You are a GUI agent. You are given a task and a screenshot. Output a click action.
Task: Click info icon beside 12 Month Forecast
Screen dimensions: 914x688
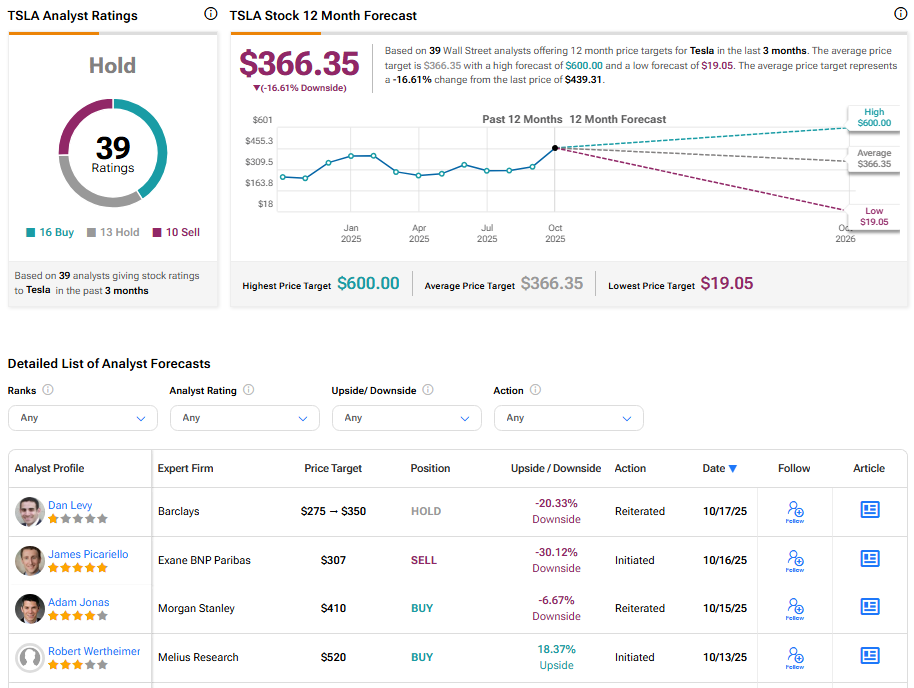[x=900, y=14]
